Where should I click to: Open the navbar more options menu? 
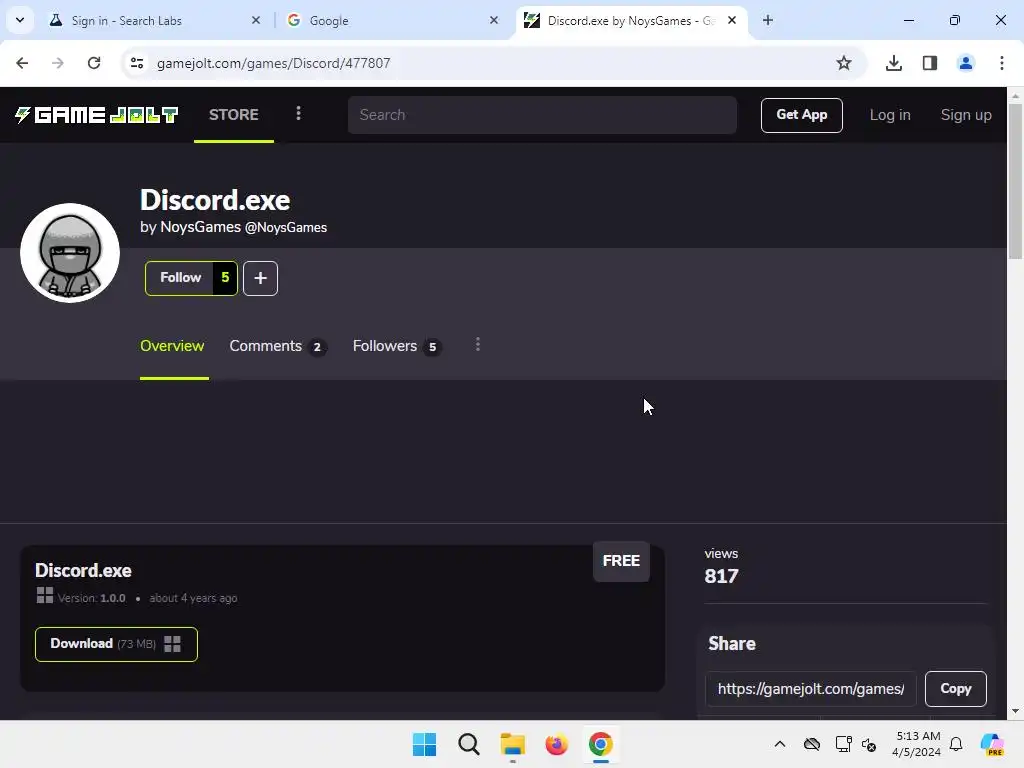298,114
